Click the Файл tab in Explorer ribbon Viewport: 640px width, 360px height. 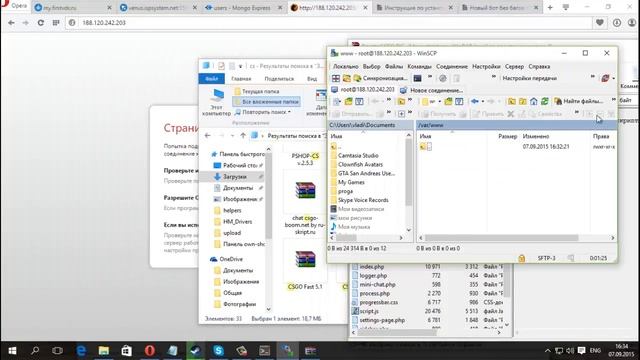[x=211, y=79]
